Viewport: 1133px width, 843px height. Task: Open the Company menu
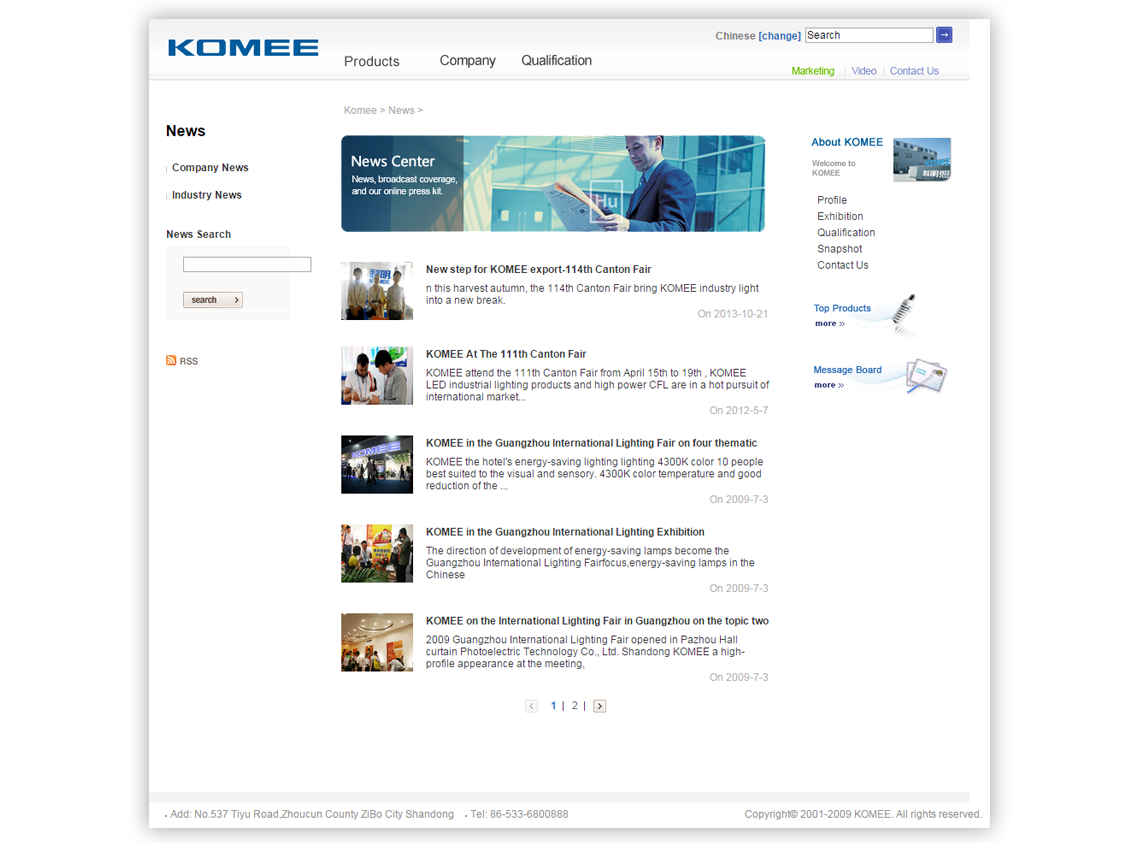click(x=468, y=61)
